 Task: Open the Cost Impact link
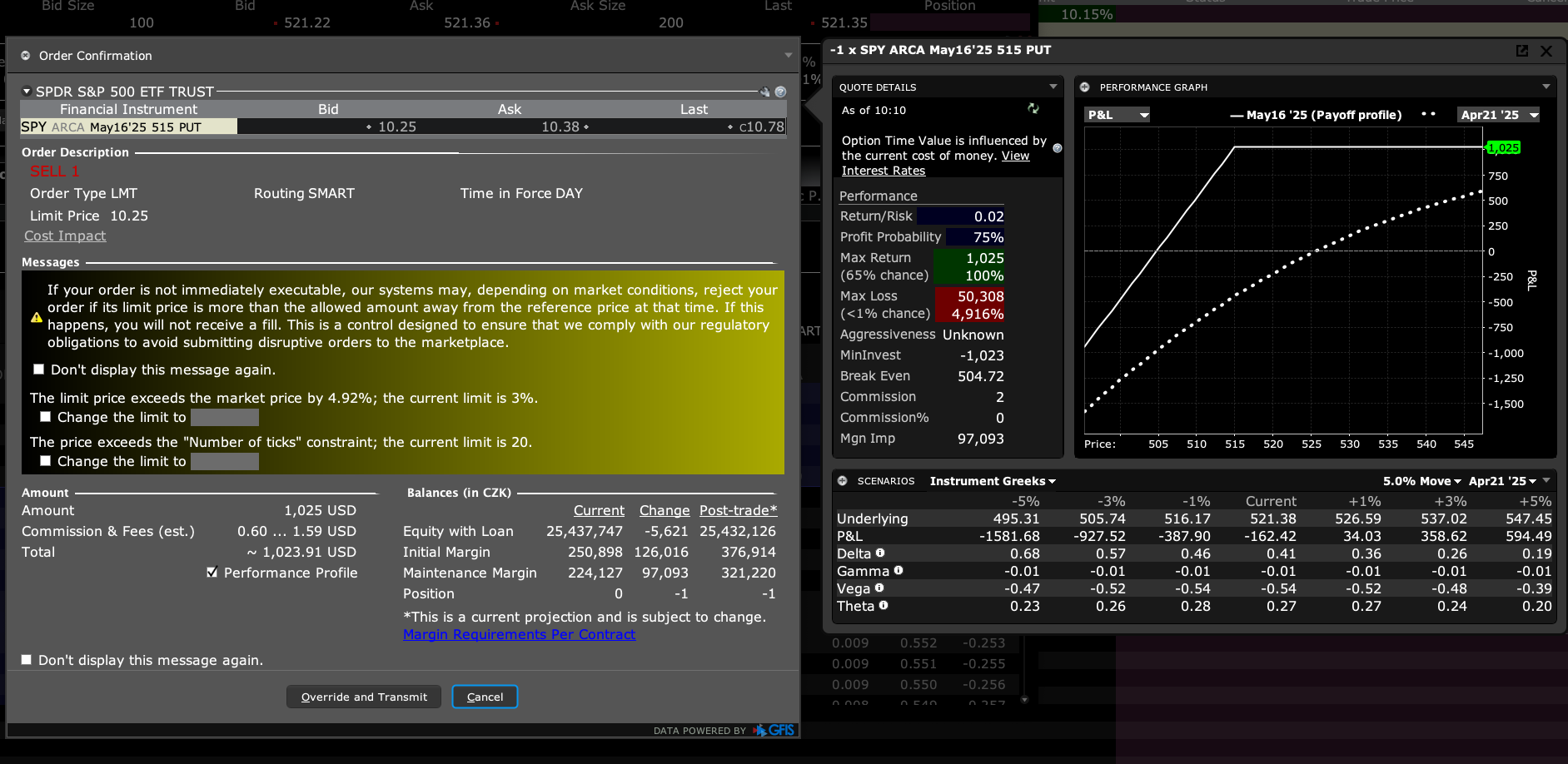pos(65,236)
